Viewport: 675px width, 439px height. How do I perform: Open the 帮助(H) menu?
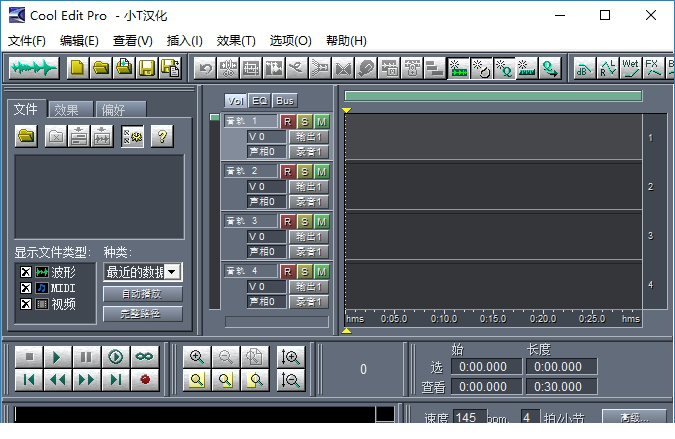coord(346,41)
